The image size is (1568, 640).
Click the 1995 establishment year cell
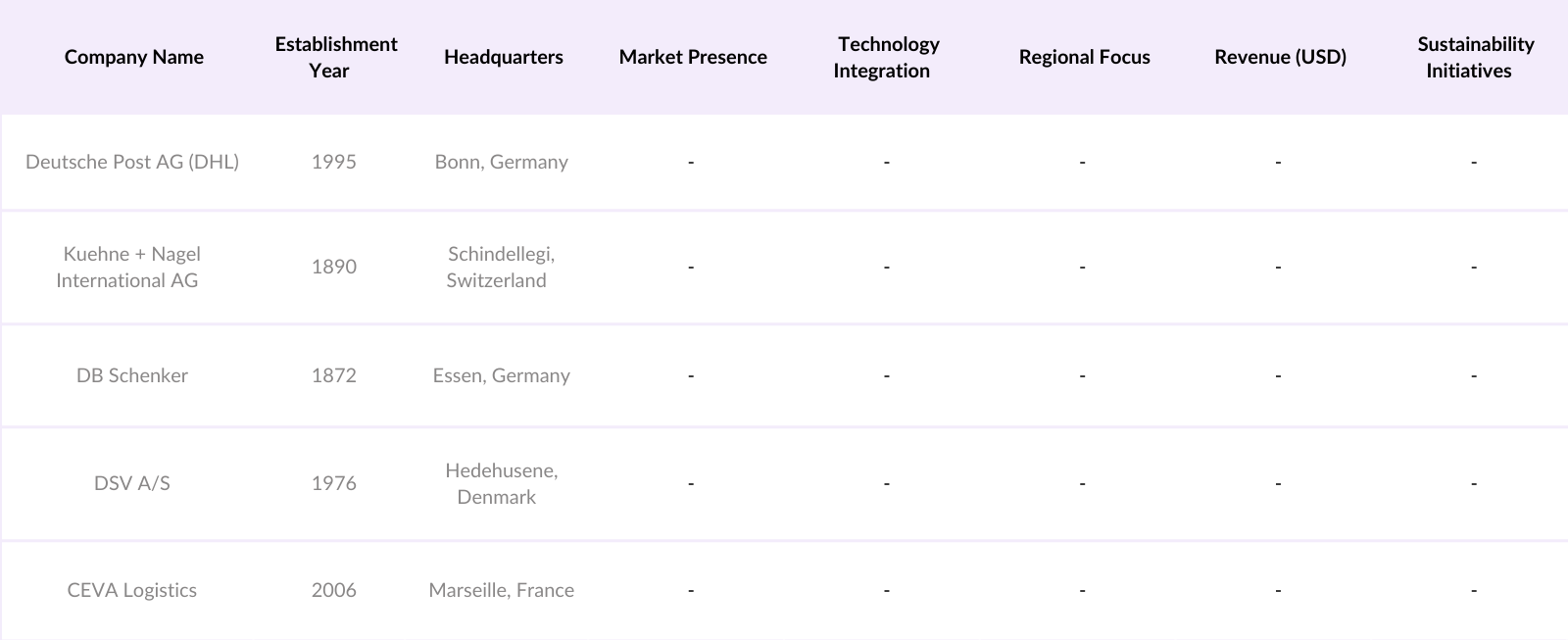coord(334,162)
